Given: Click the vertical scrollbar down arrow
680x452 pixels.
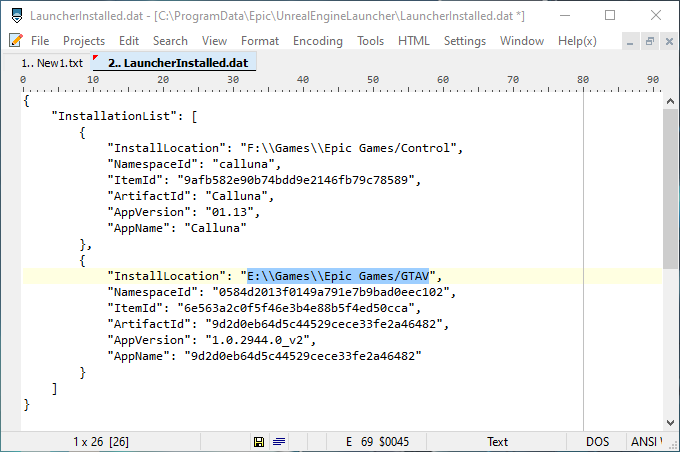Looking at the screenshot, I should 670,423.
